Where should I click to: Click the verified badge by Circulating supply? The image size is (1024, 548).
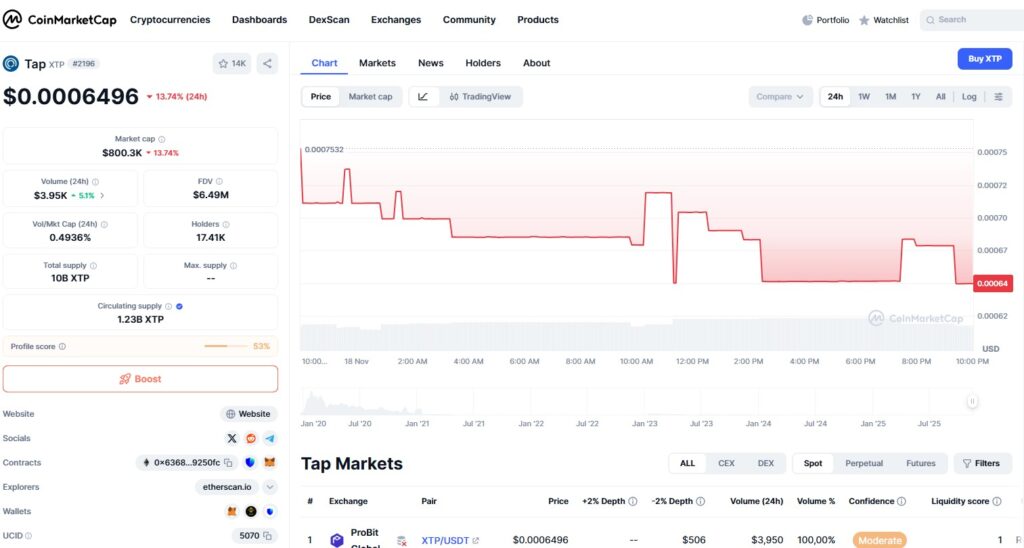click(180, 306)
